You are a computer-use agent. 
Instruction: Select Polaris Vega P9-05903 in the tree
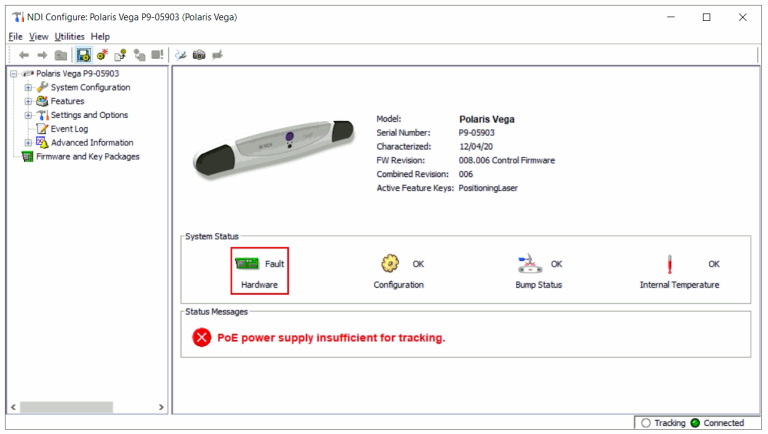(x=77, y=73)
